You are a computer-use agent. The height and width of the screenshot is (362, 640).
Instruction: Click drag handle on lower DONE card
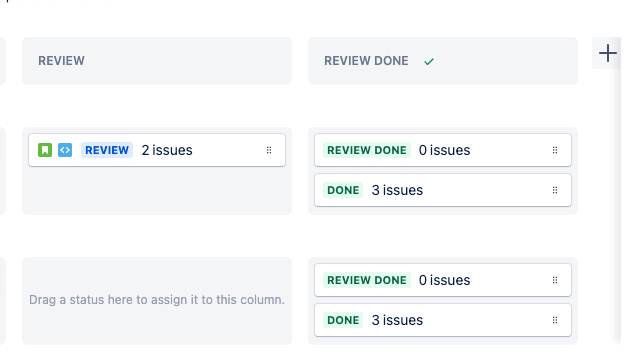click(555, 320)
